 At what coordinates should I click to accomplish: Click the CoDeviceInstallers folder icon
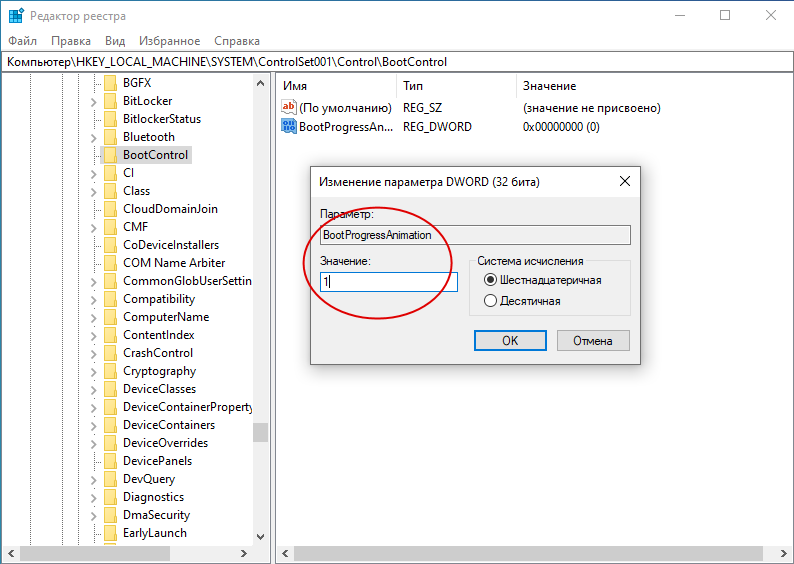[110, 245]
